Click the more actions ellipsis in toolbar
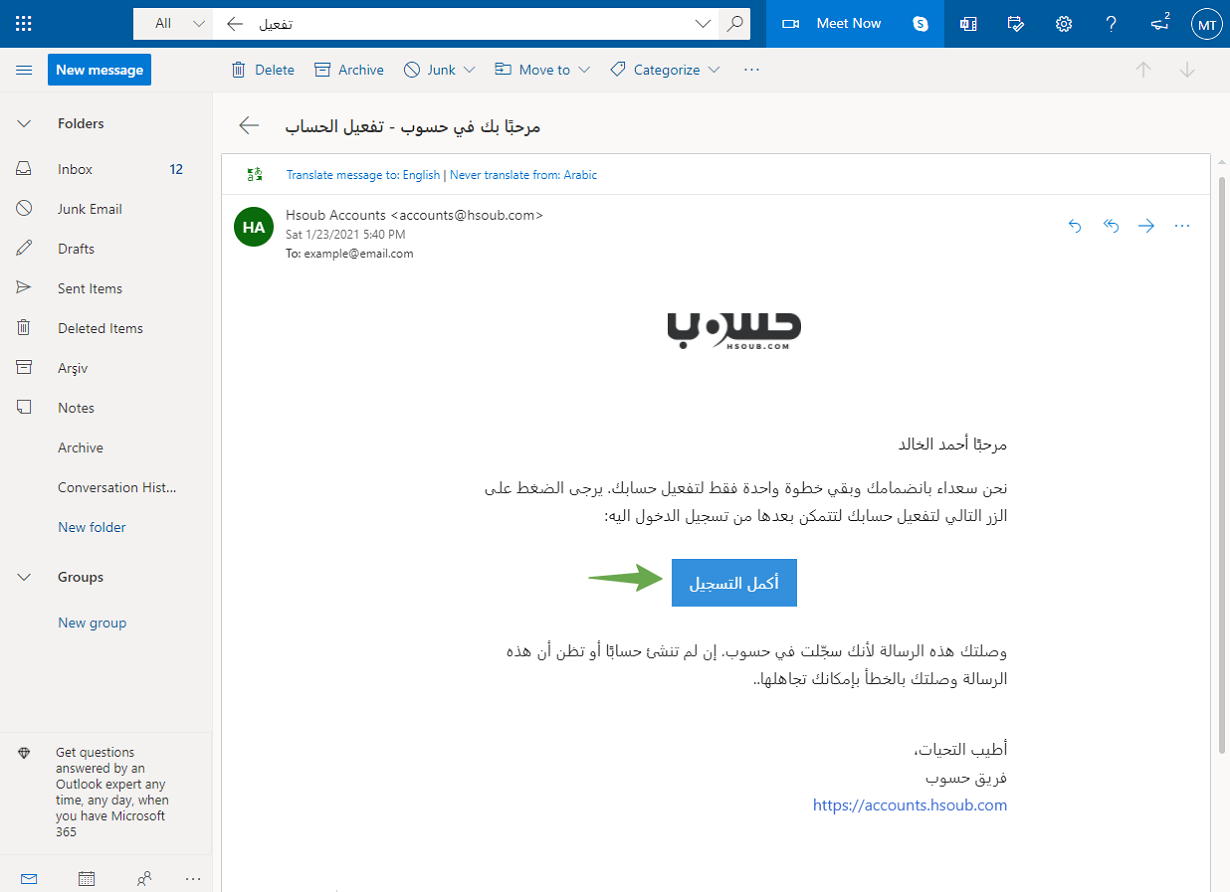Viewport: 1230px width, 892px height. point(753,70)
